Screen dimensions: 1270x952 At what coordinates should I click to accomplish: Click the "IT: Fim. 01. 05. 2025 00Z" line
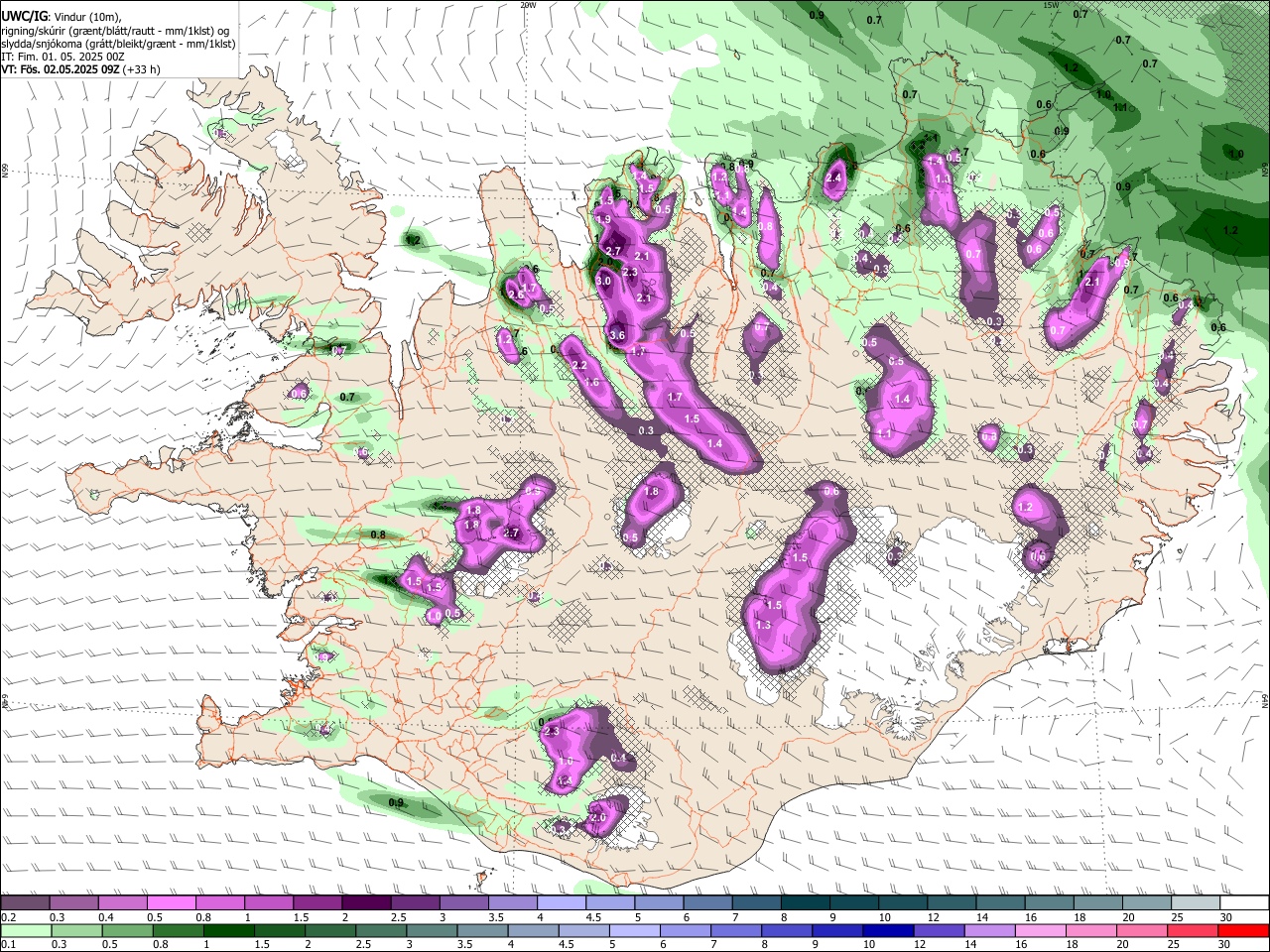click(63, 57)
